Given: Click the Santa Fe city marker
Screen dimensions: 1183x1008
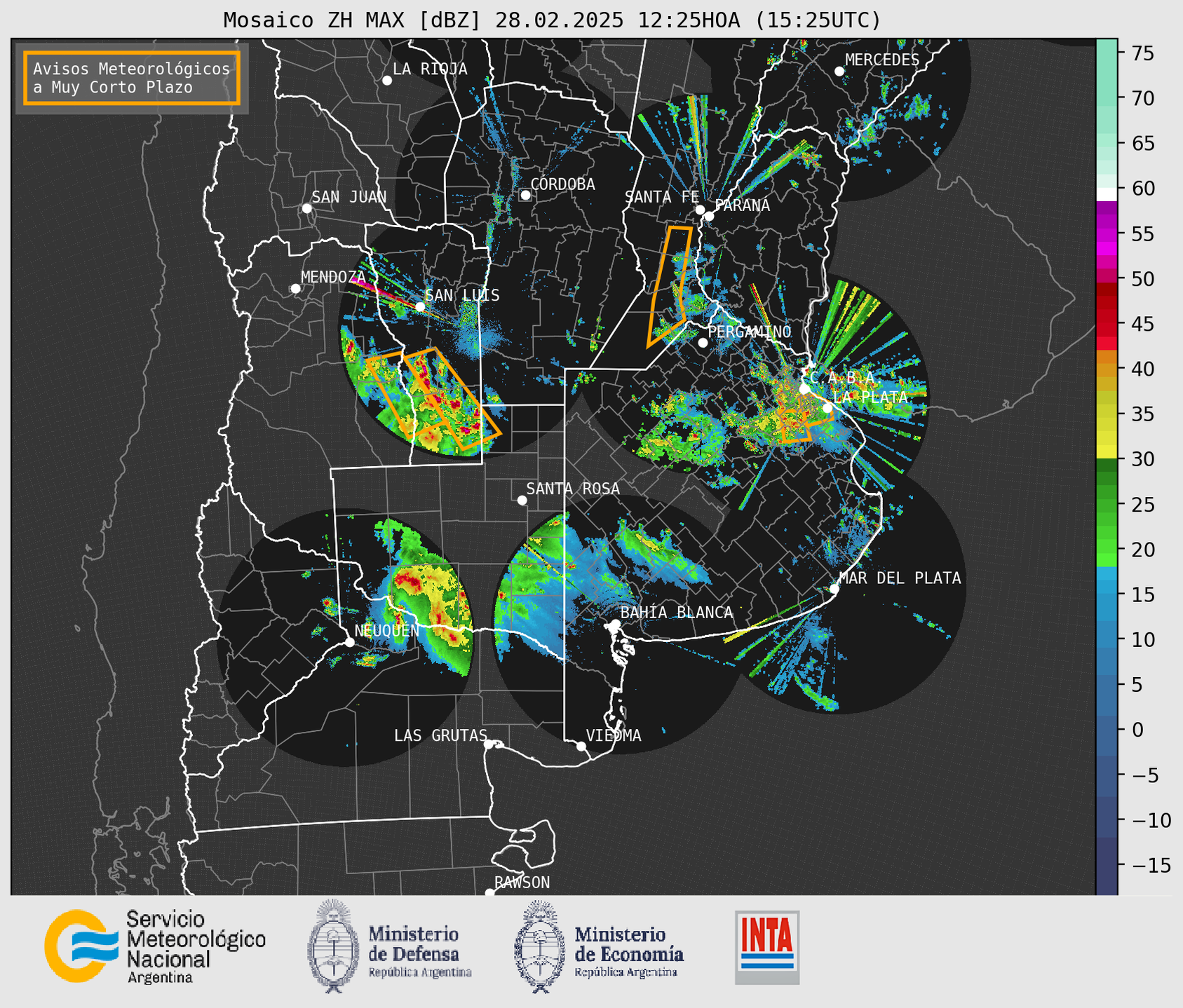Looking at the screenshot, I should click(x=700, y=210).
